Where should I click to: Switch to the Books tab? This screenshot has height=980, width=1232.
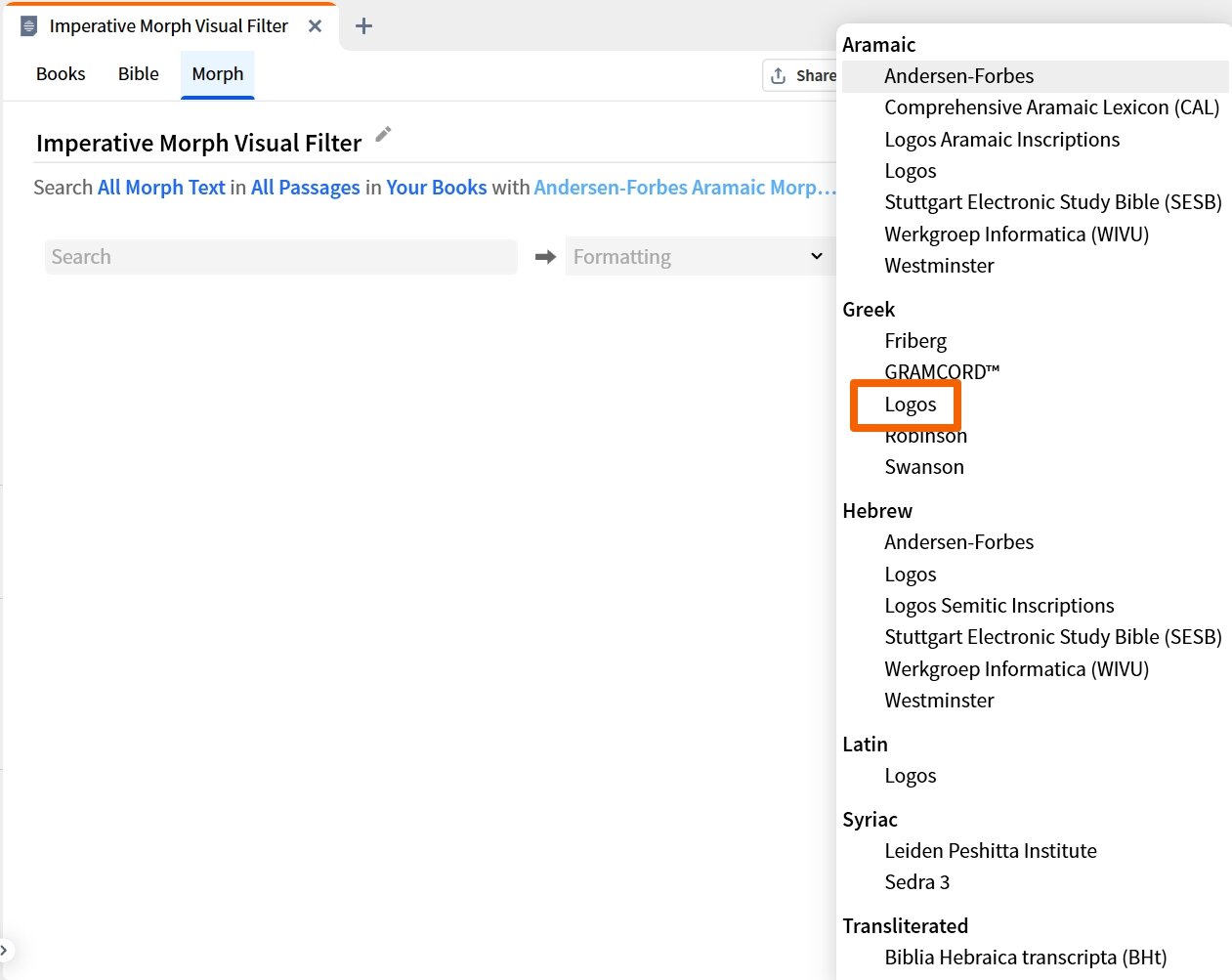tap(61, 74)
